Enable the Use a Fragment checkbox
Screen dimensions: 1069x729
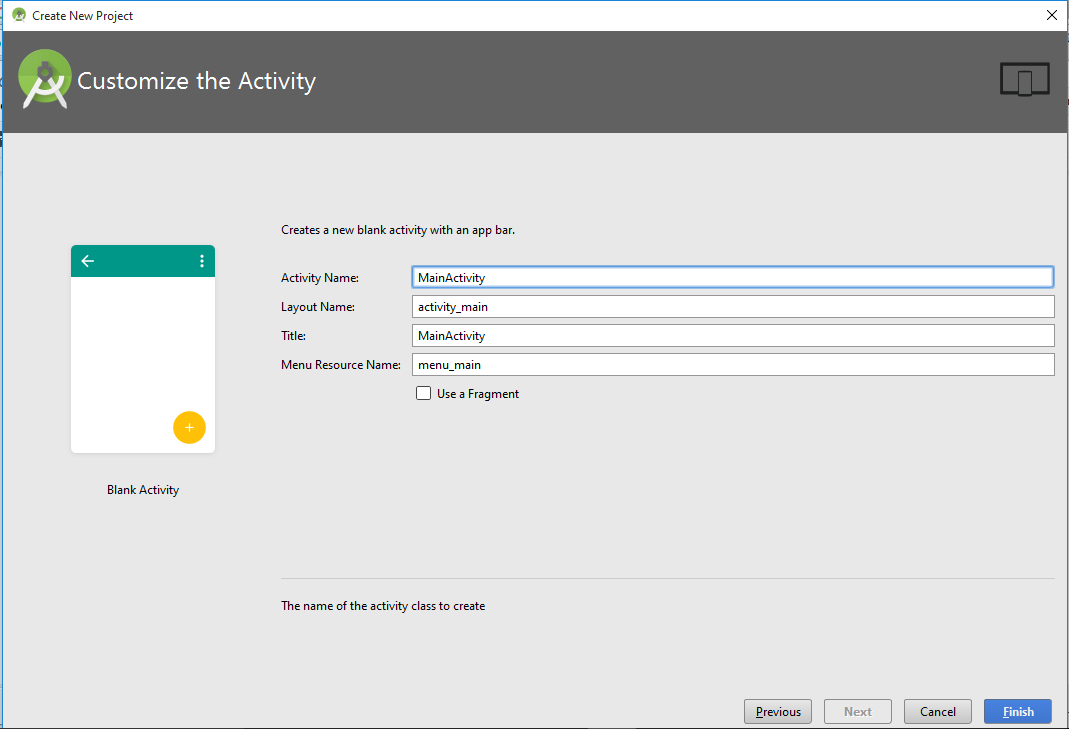click(x=423, y=393)
